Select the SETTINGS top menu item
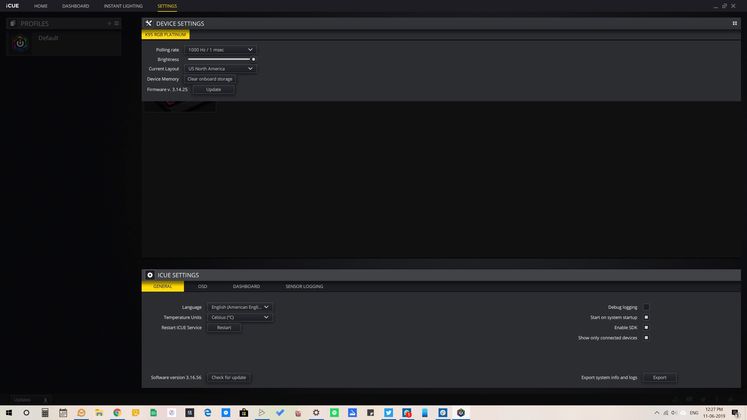 pos(167,6)
